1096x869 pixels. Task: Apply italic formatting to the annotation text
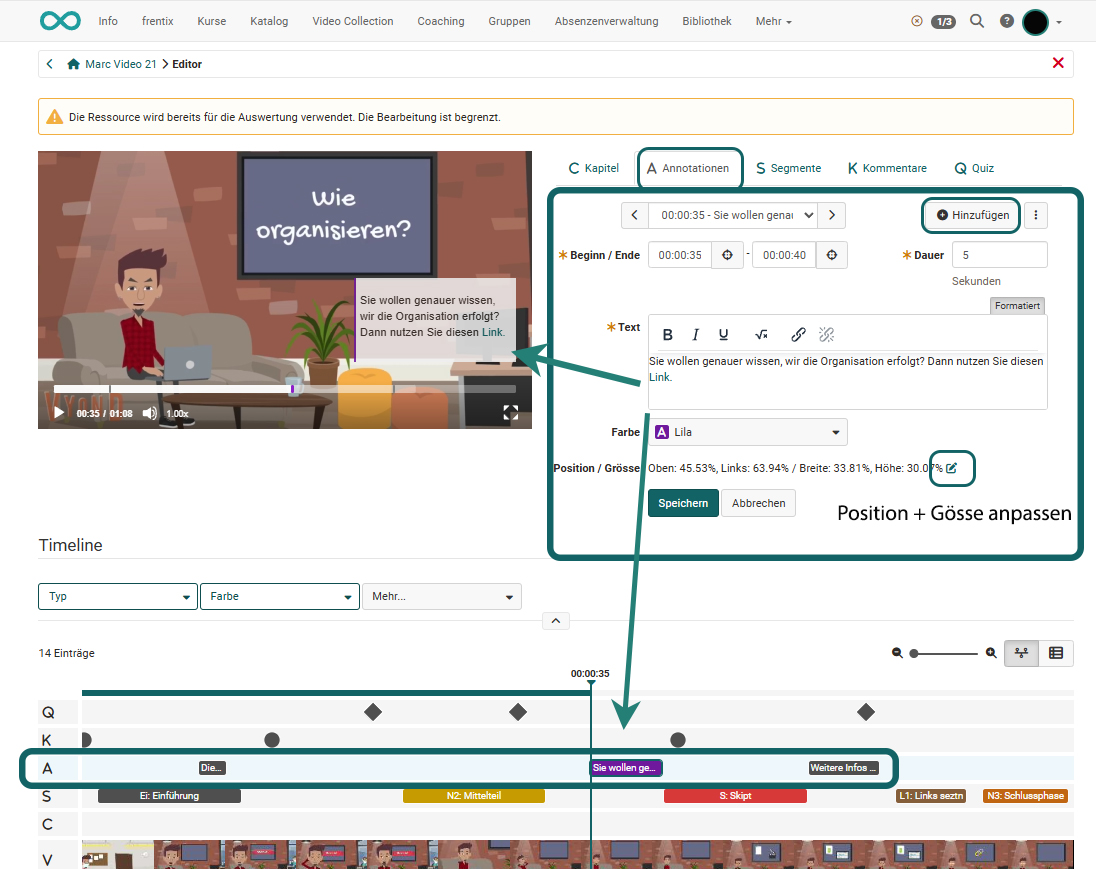[695, 335]
